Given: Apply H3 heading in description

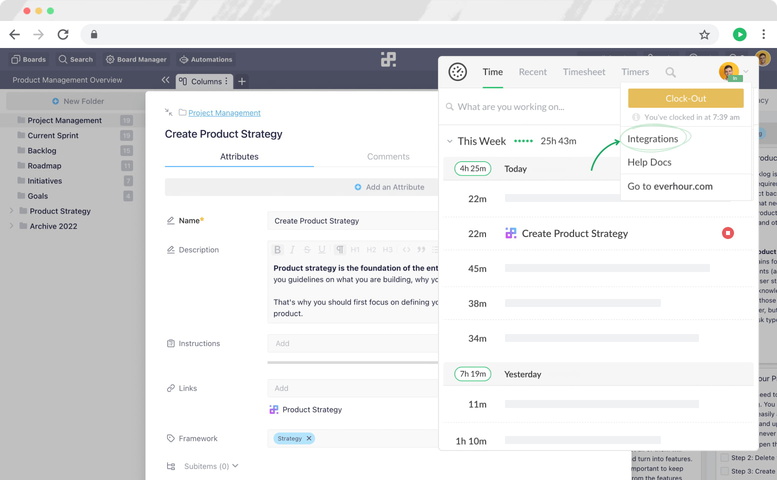Looking at the screenshot, I should (388, 250).
